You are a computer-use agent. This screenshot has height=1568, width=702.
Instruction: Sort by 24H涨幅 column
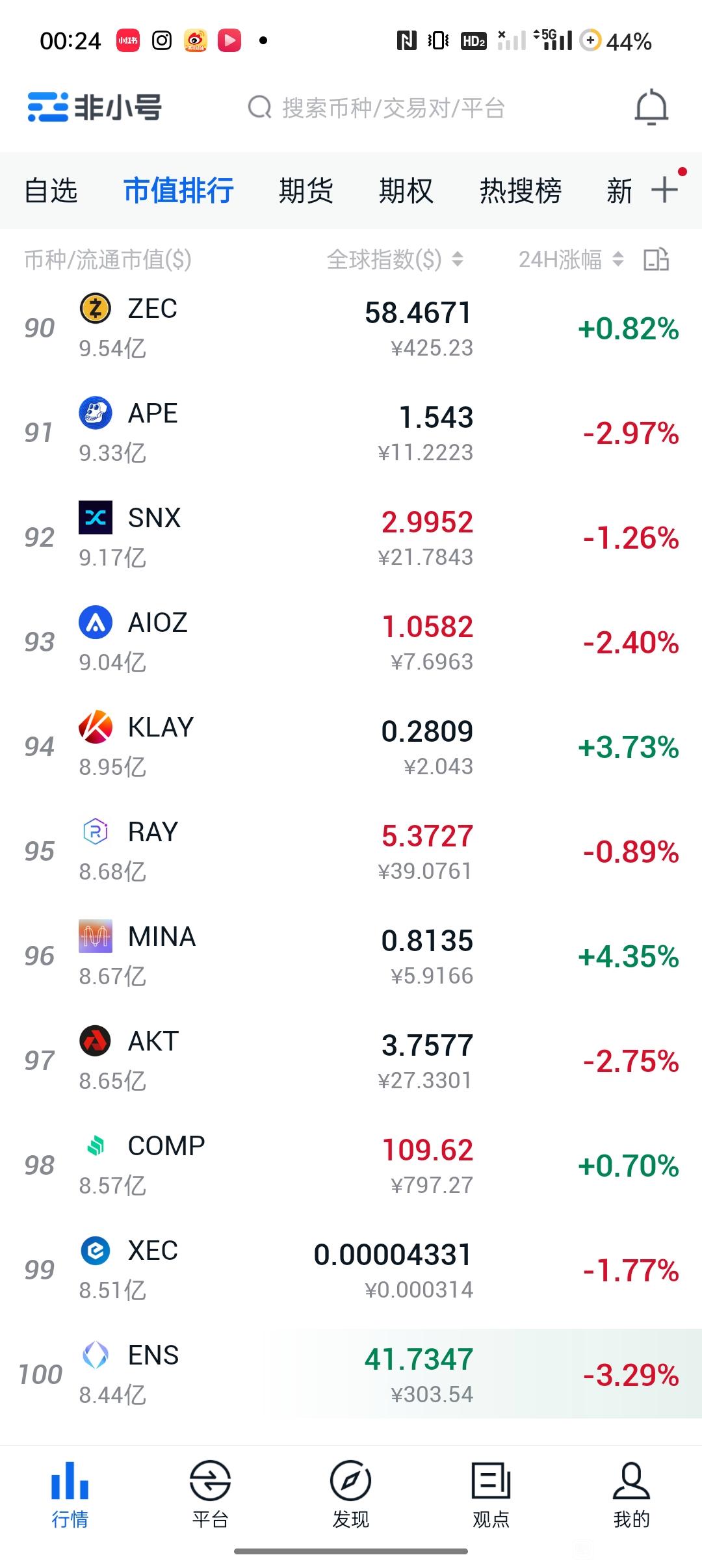coord(571,259)
